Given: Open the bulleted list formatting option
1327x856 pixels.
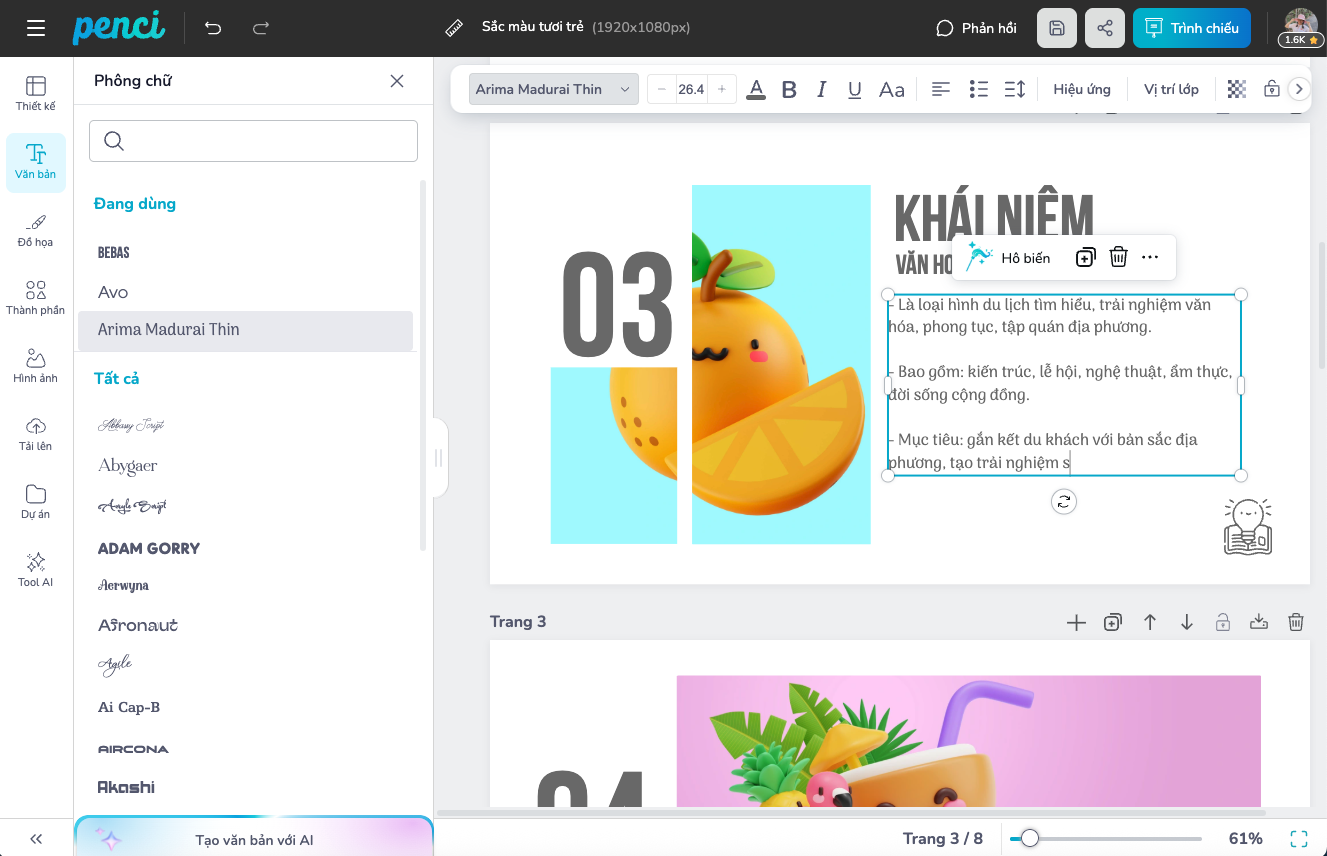Looking at the screenshot, I should point(979,89).
